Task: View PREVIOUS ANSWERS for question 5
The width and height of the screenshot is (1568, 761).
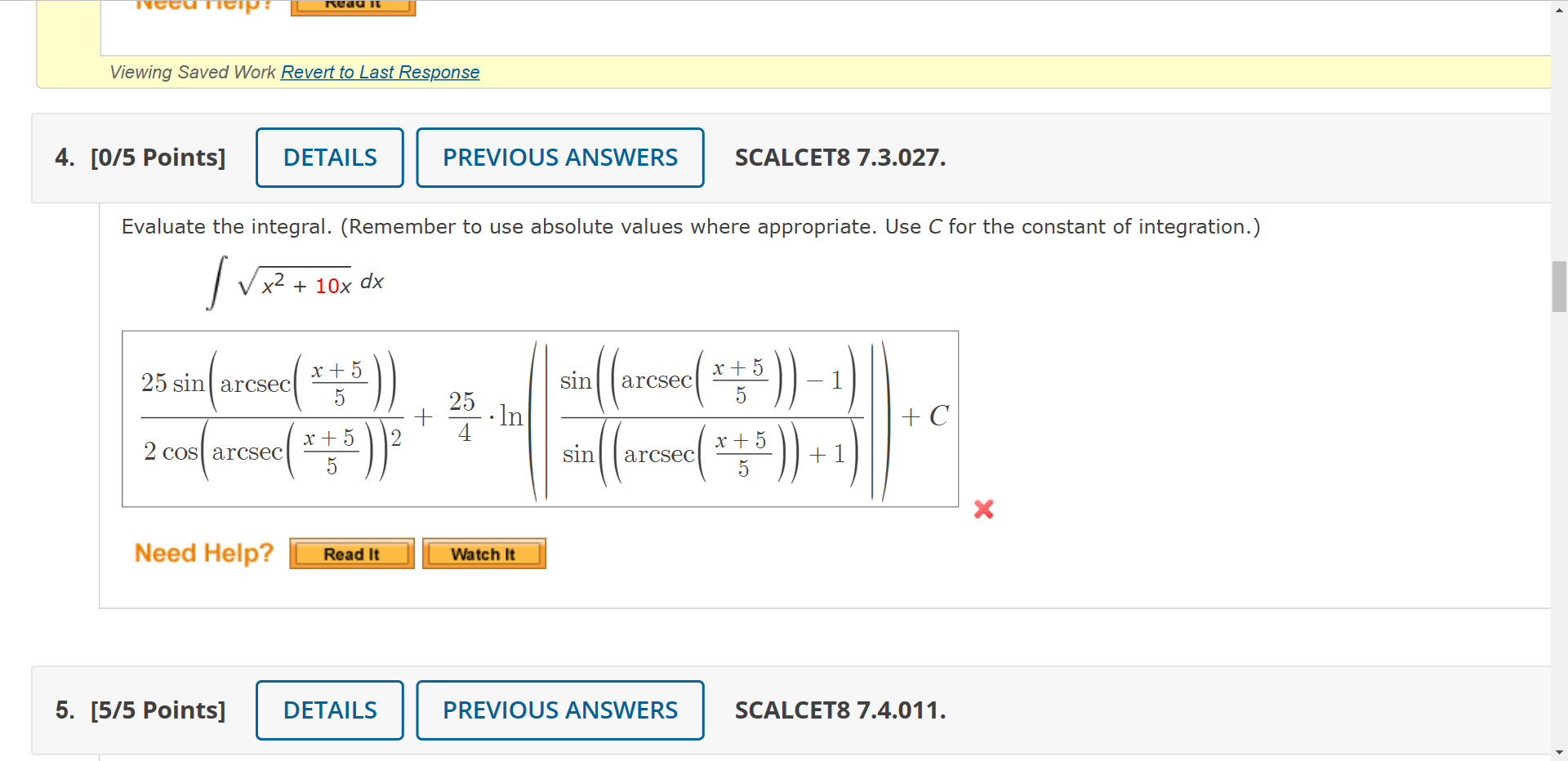Action: click(560, 710)
